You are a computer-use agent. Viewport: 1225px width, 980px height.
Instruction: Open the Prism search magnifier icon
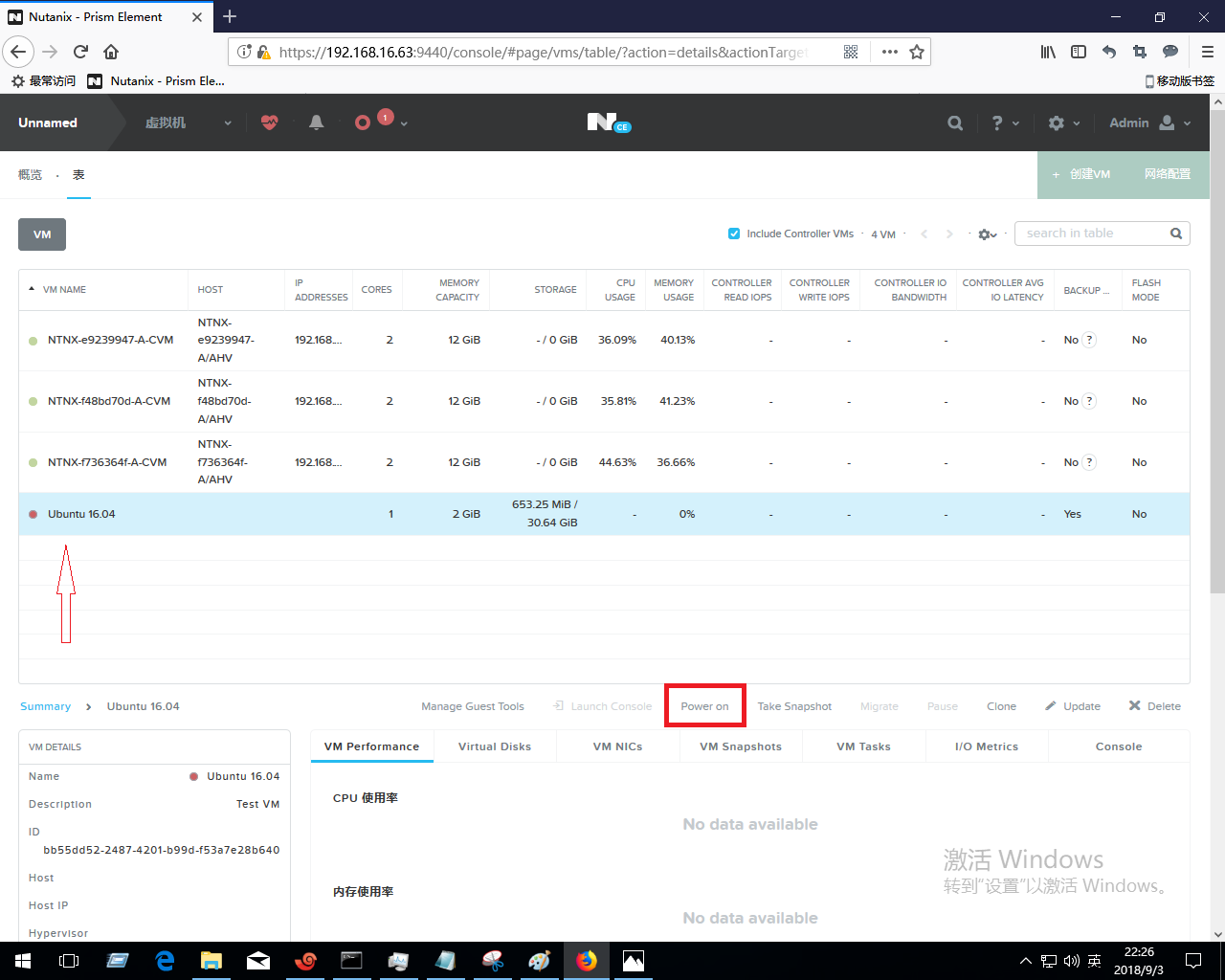(x=955, y=122)
